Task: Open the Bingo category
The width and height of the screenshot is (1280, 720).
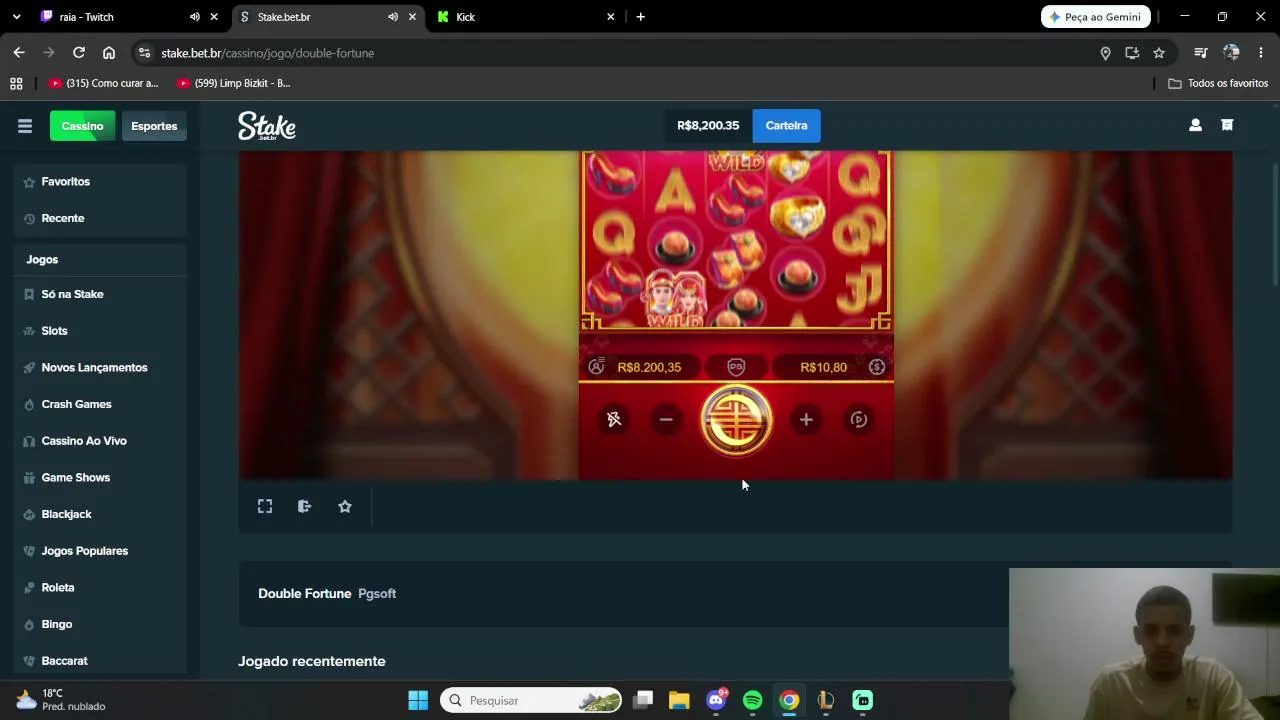Action: [100, 624]
